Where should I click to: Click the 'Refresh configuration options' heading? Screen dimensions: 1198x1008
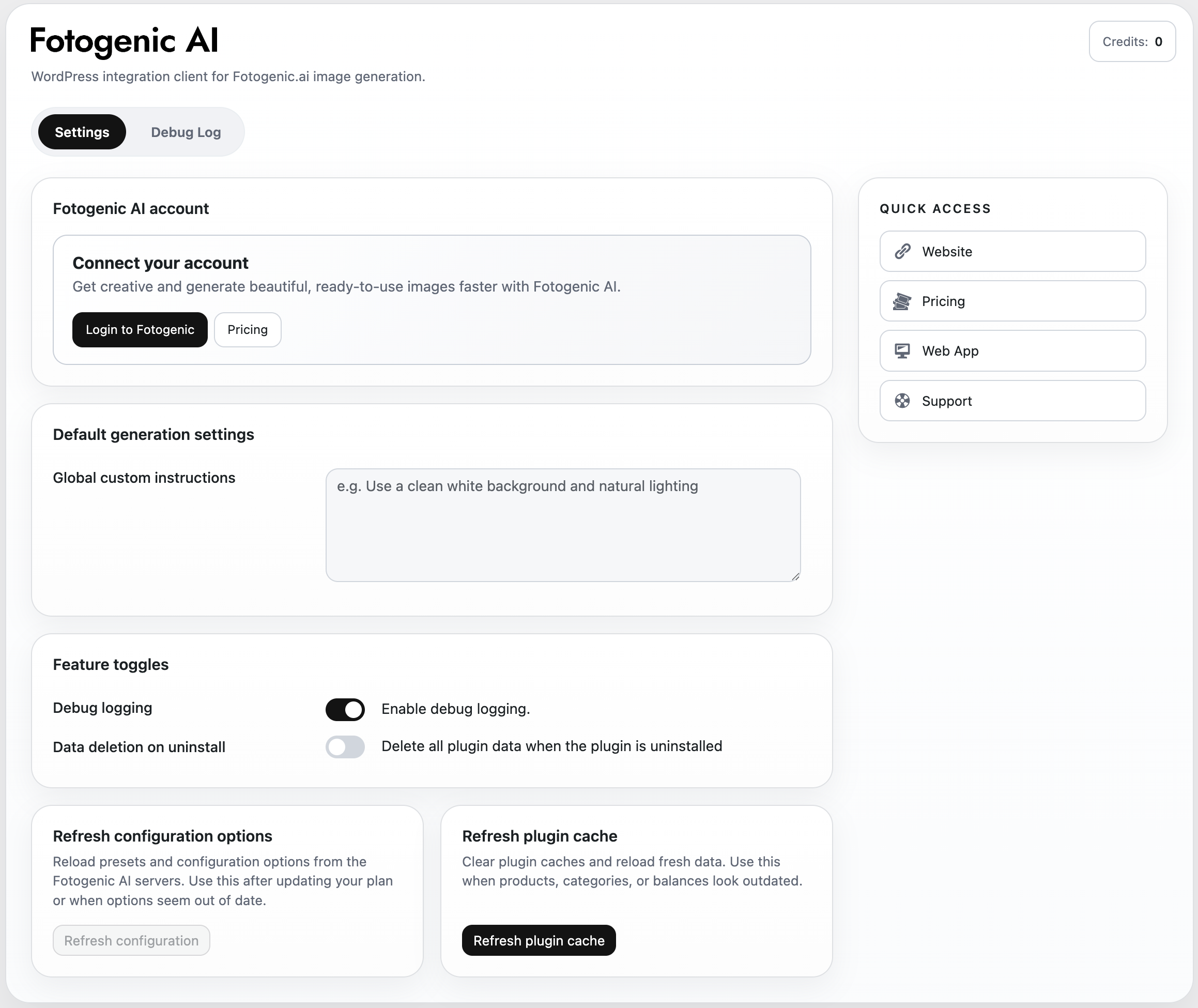(x=162, y=836)
